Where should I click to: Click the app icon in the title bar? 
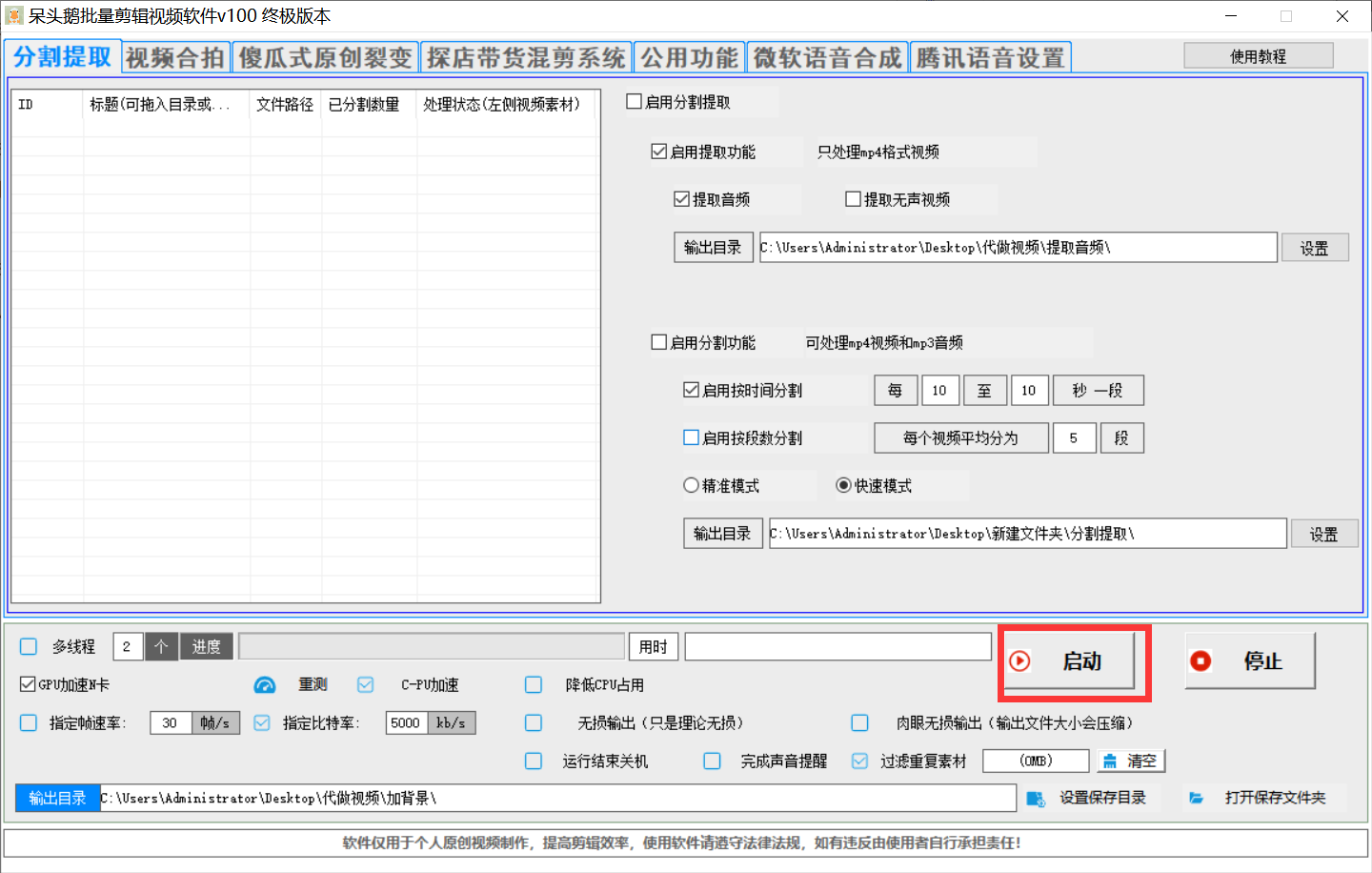click(14, 16)
